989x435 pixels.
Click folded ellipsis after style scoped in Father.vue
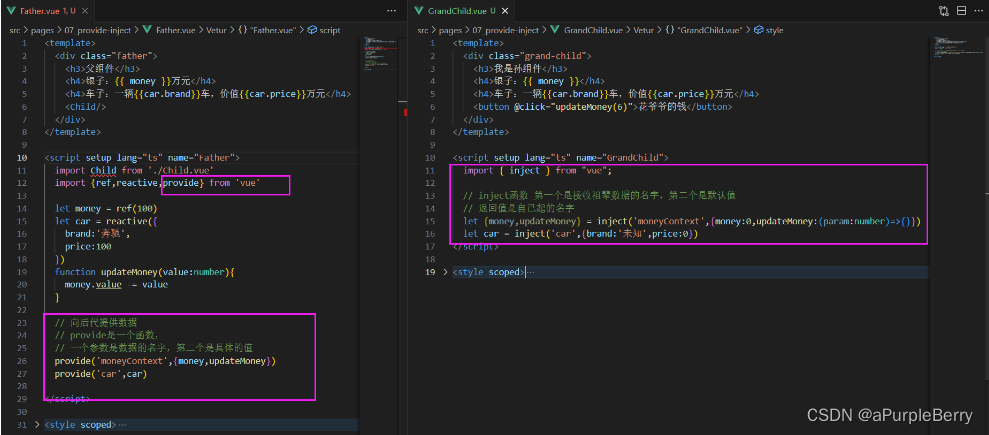[x=122, y=425]
